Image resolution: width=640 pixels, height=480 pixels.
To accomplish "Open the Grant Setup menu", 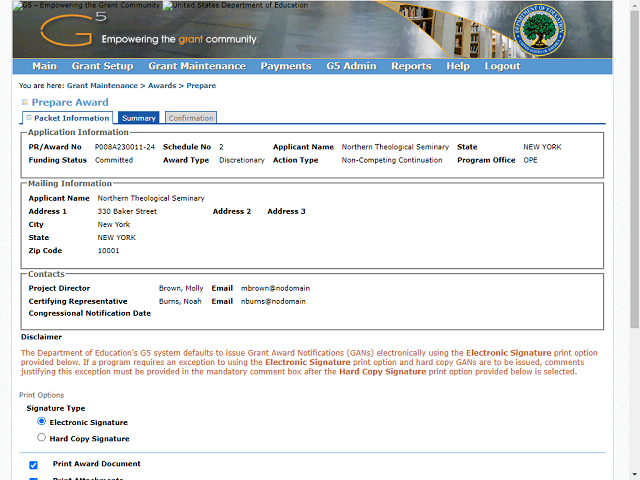I will click(102, 66).
